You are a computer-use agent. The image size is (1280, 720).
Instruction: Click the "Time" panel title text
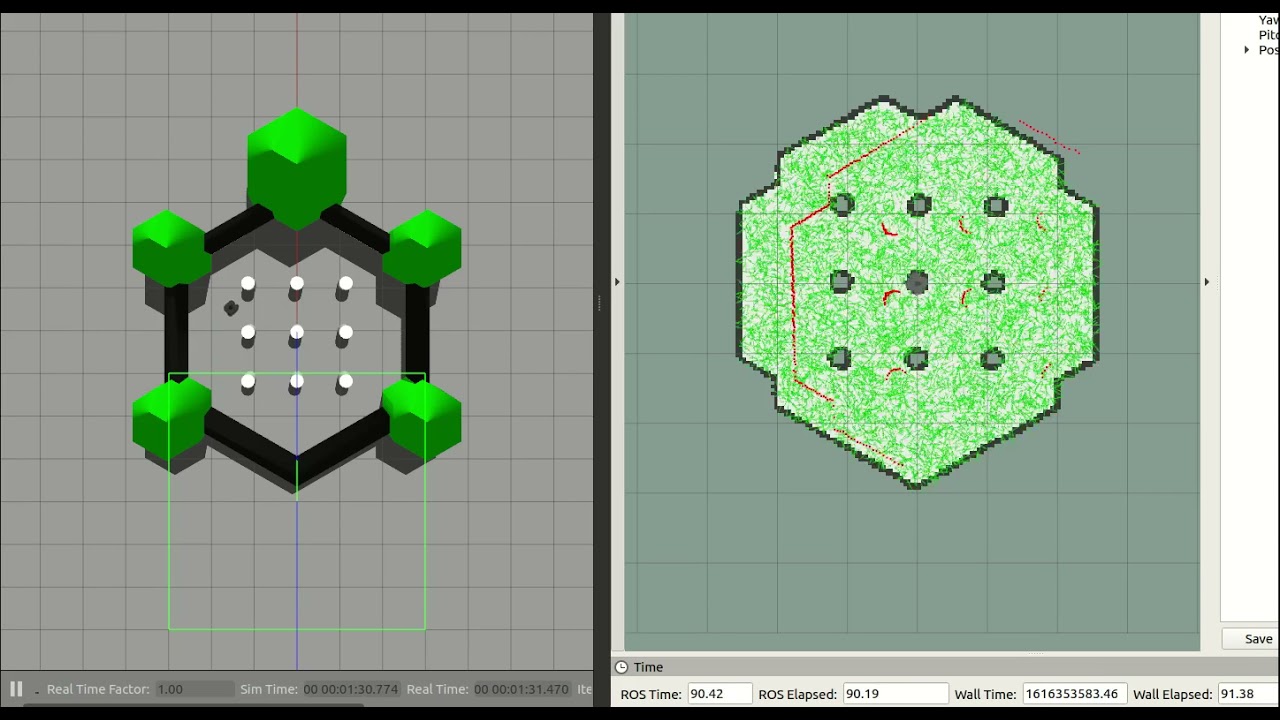(x=648, y=667)
